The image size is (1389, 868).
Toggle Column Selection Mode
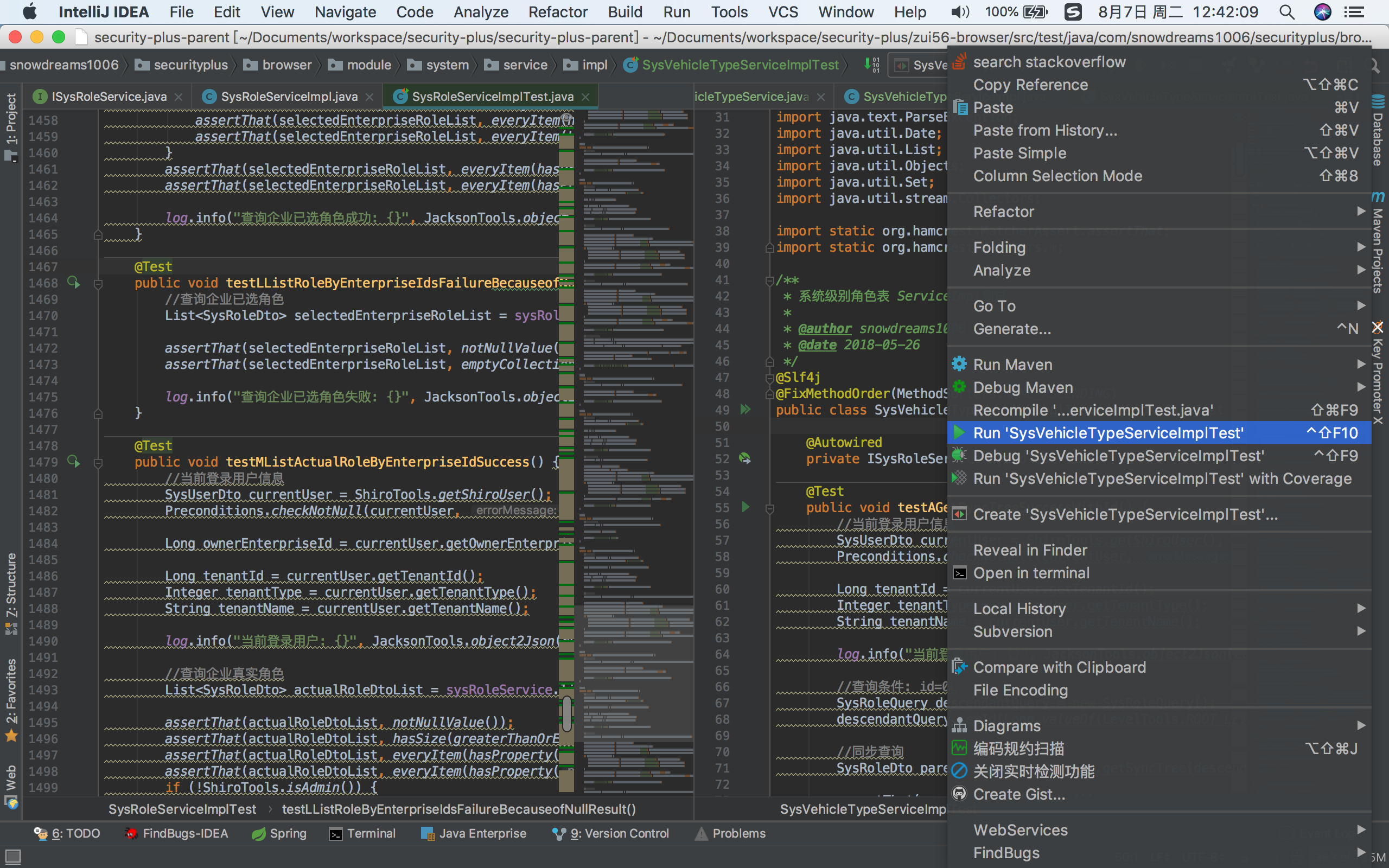1159,176
